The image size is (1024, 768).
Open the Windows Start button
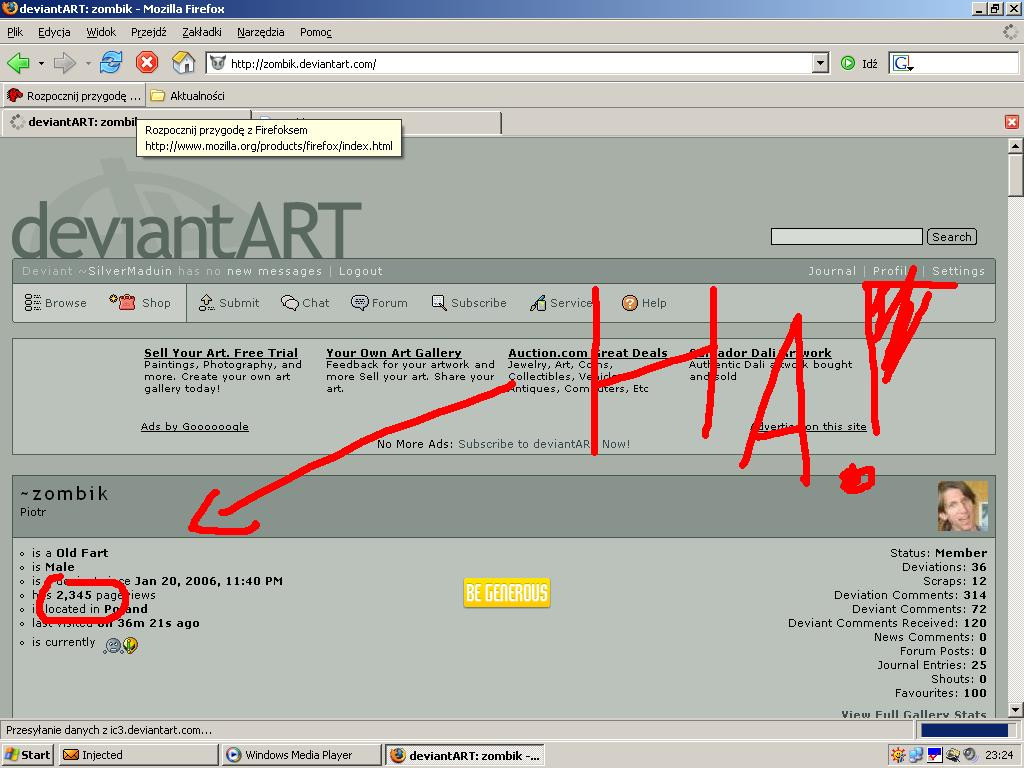pyautogui.click(x=27, y=755)
